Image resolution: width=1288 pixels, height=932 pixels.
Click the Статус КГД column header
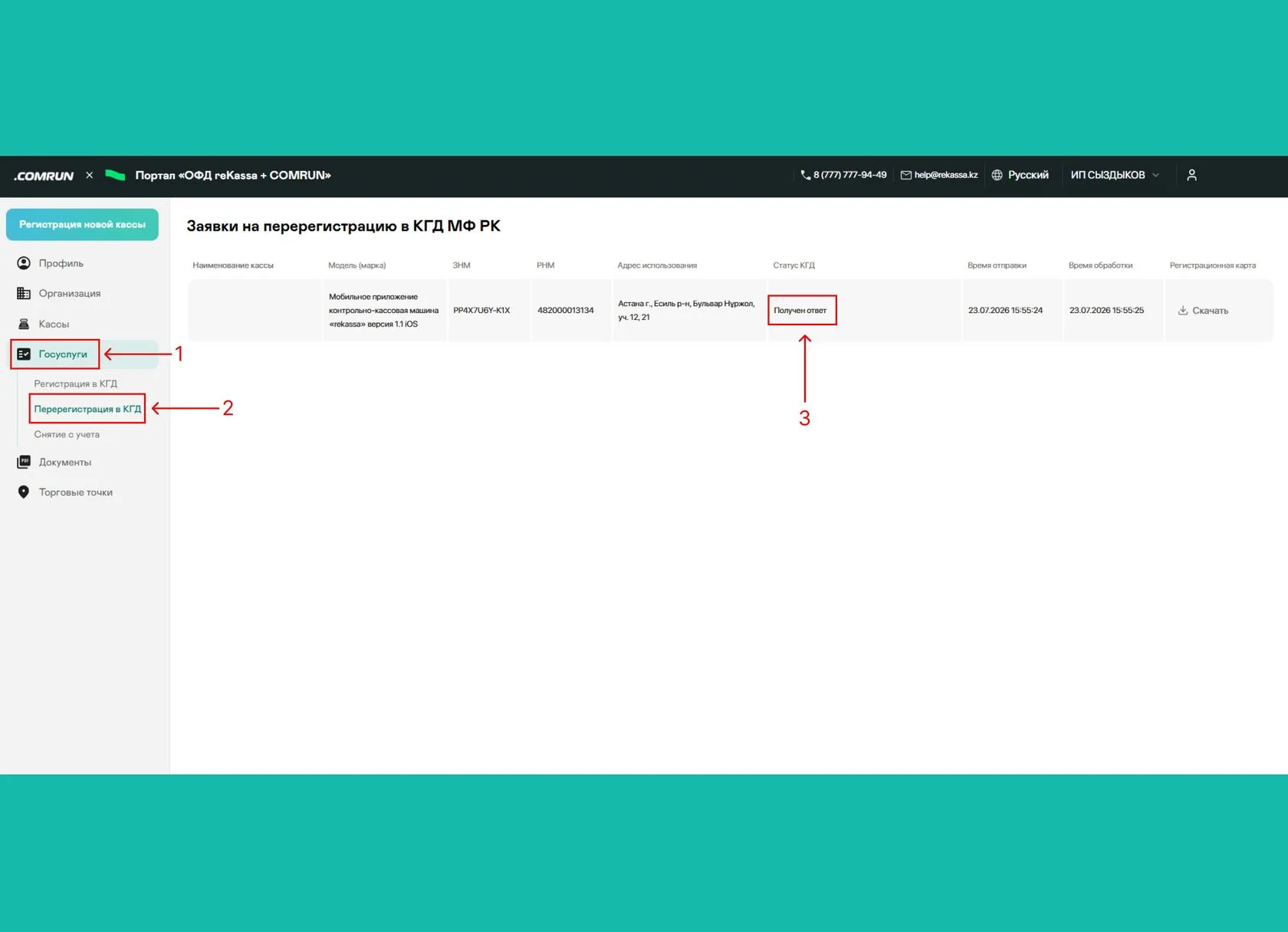793,265
